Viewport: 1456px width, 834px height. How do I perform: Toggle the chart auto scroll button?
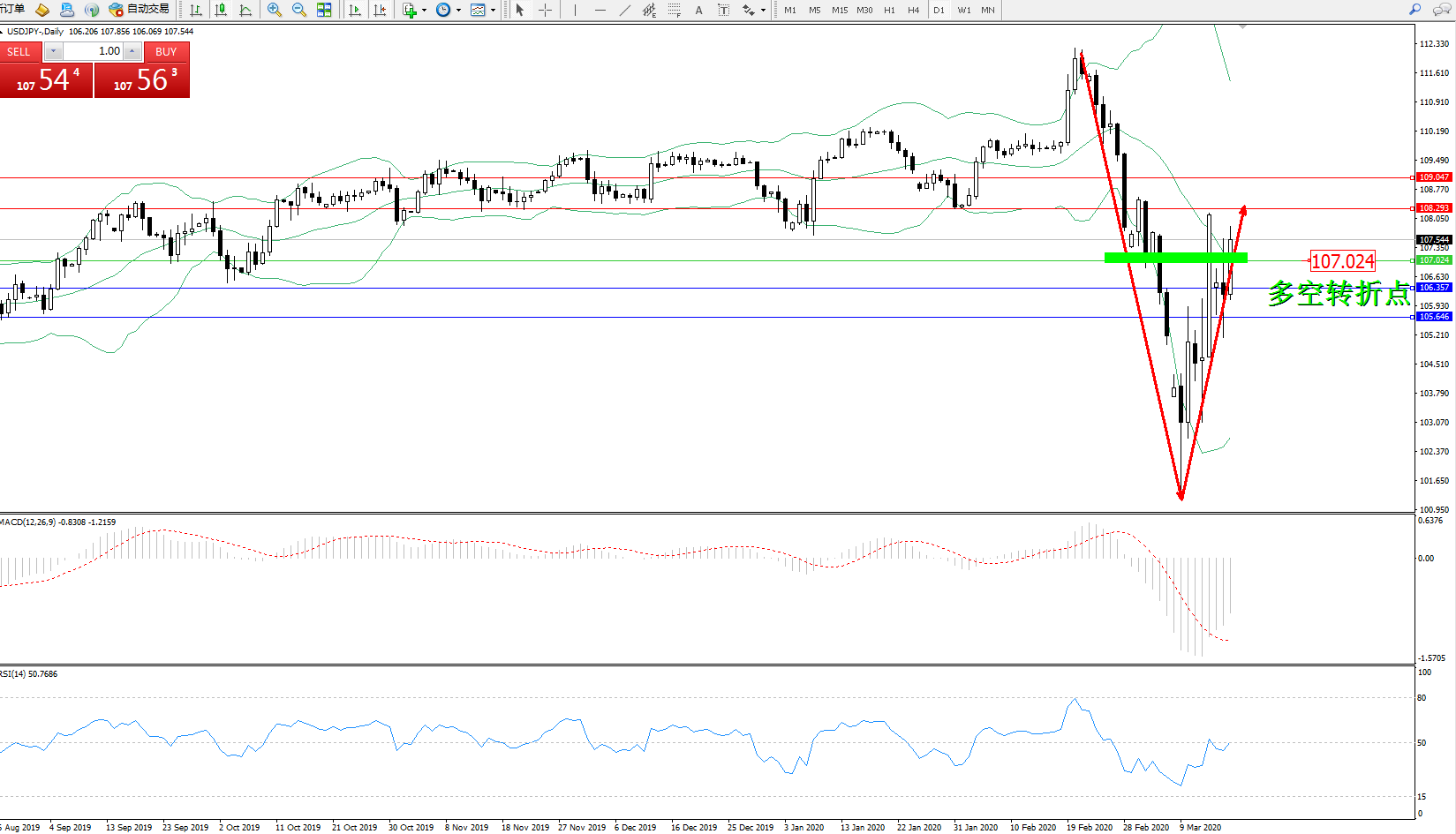(x=355, y=10)
